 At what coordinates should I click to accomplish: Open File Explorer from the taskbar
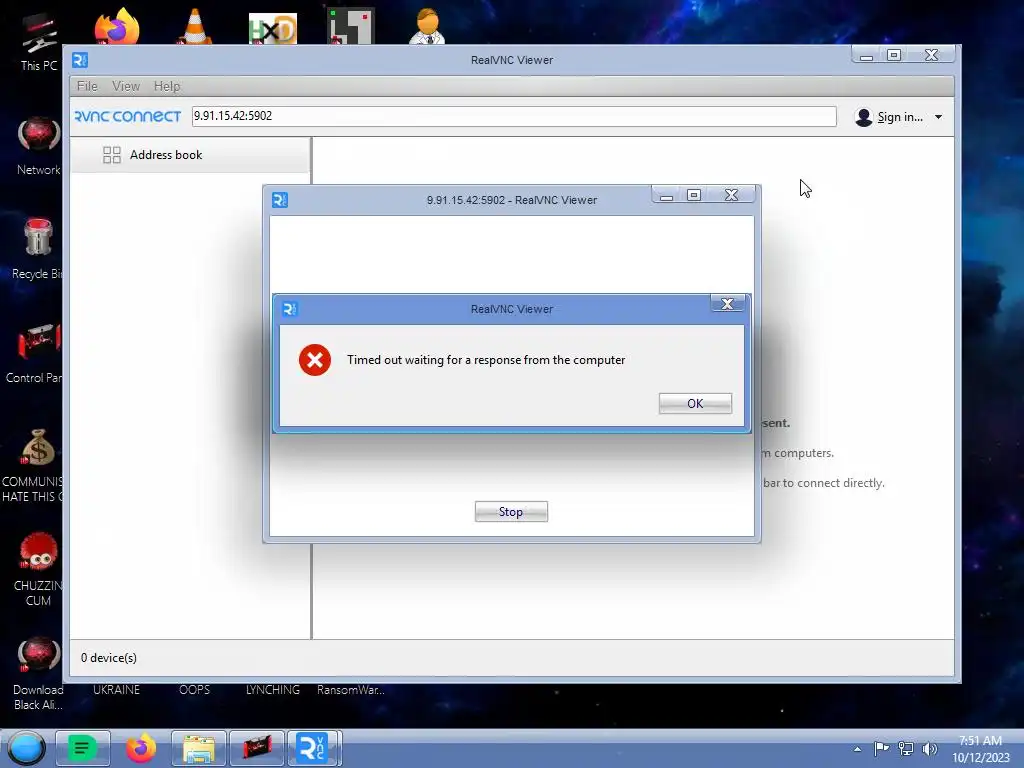[199, 748]
